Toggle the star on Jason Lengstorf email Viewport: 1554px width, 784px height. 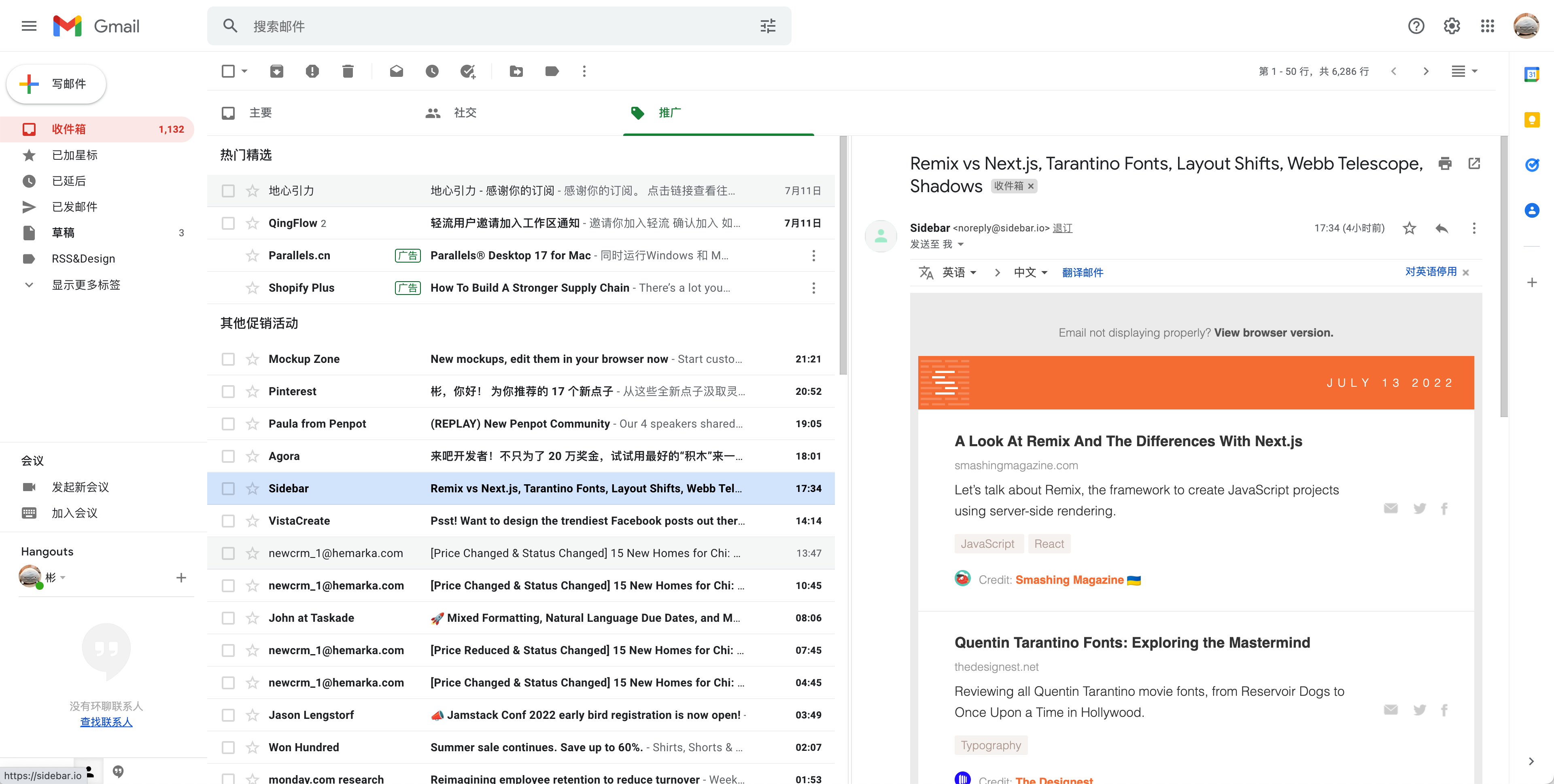point(252,715)
